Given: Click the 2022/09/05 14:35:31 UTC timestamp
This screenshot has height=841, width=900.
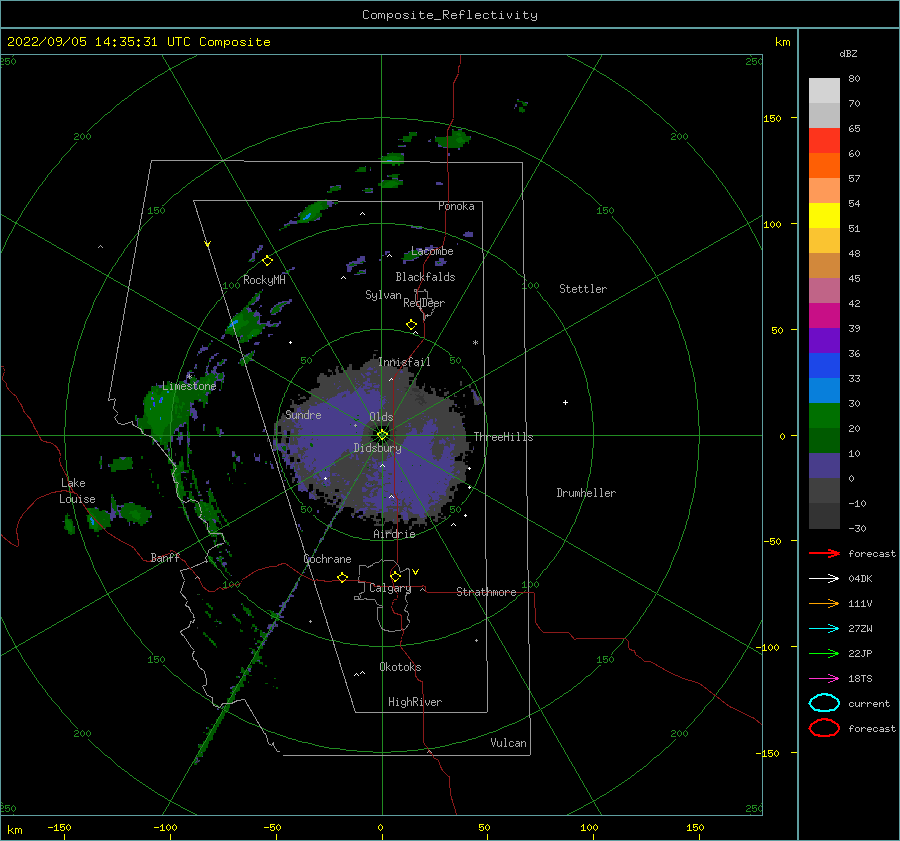Looking at the screenshot, I should coord(92,42).
